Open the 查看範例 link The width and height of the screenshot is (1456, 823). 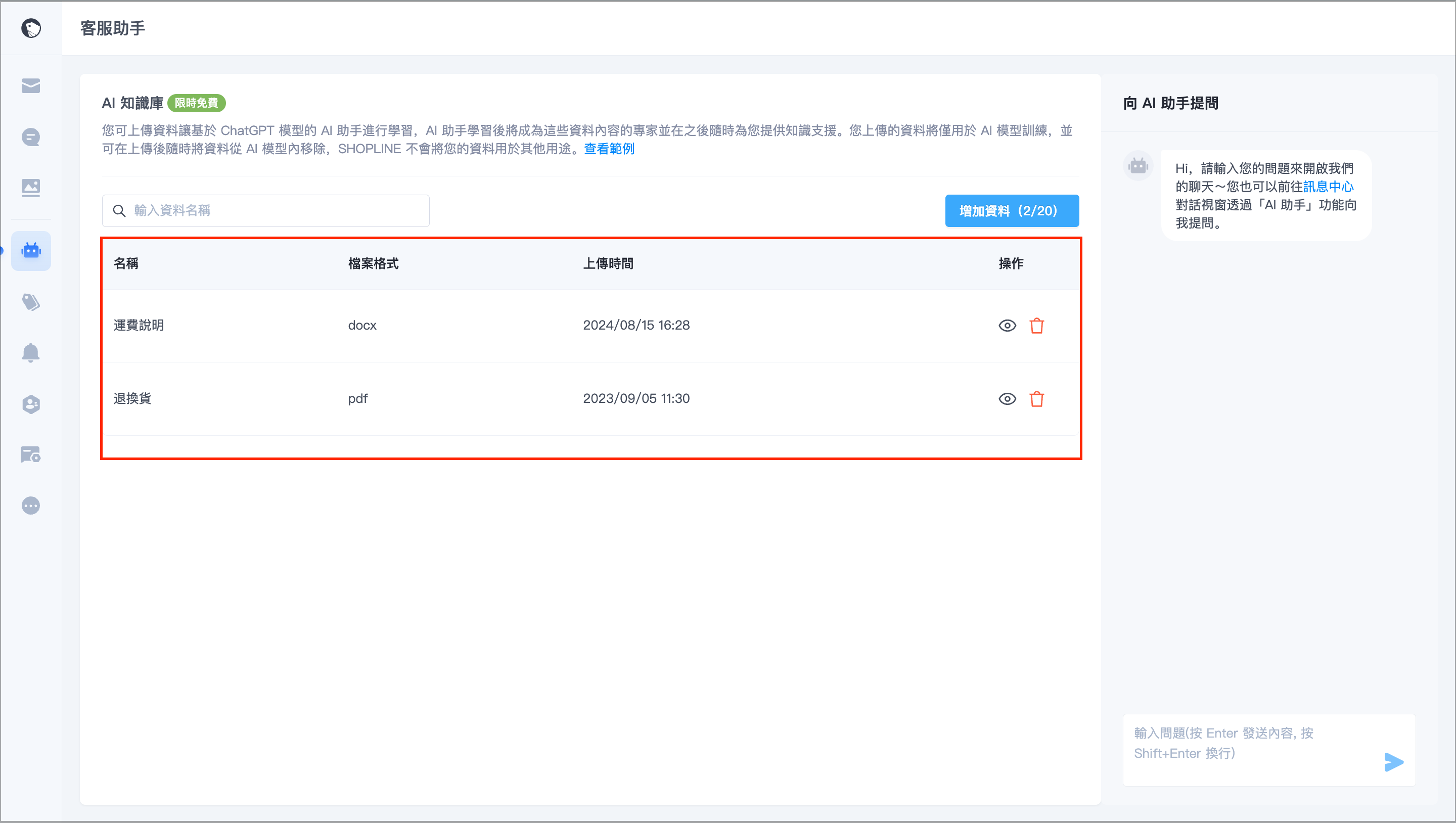(x=609, y=149)
